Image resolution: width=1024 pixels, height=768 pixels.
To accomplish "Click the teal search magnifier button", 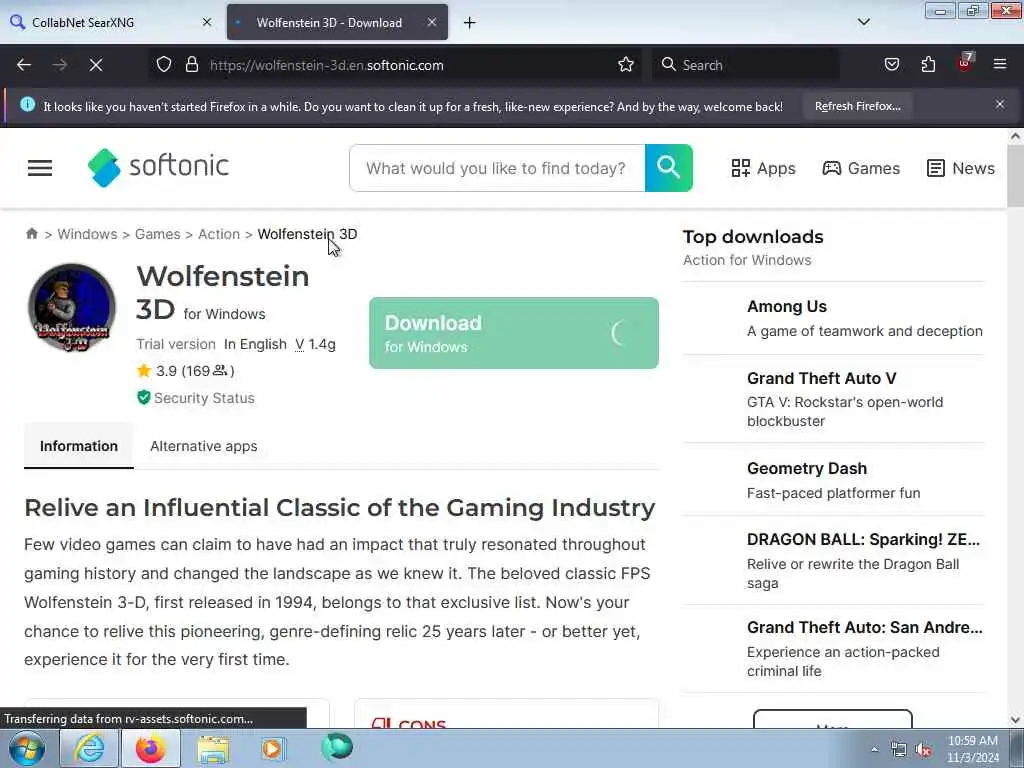I will [668, 168].
